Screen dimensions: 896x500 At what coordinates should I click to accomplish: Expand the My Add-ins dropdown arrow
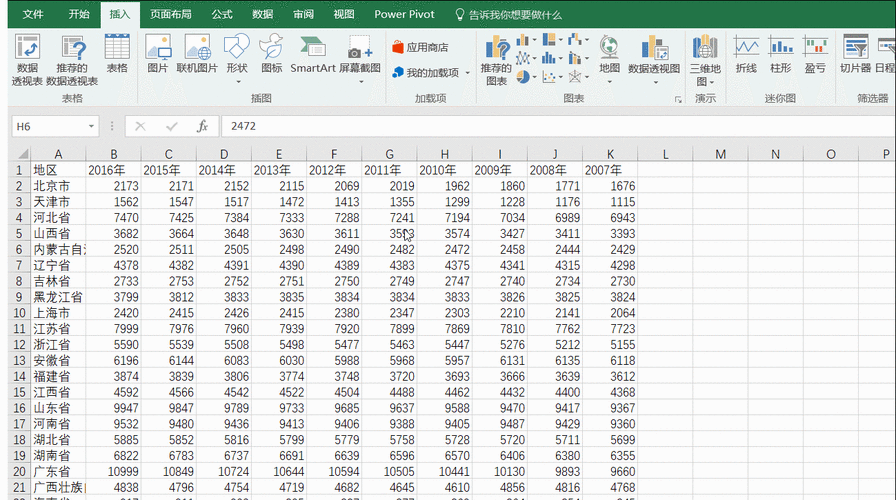coord(468,73)
